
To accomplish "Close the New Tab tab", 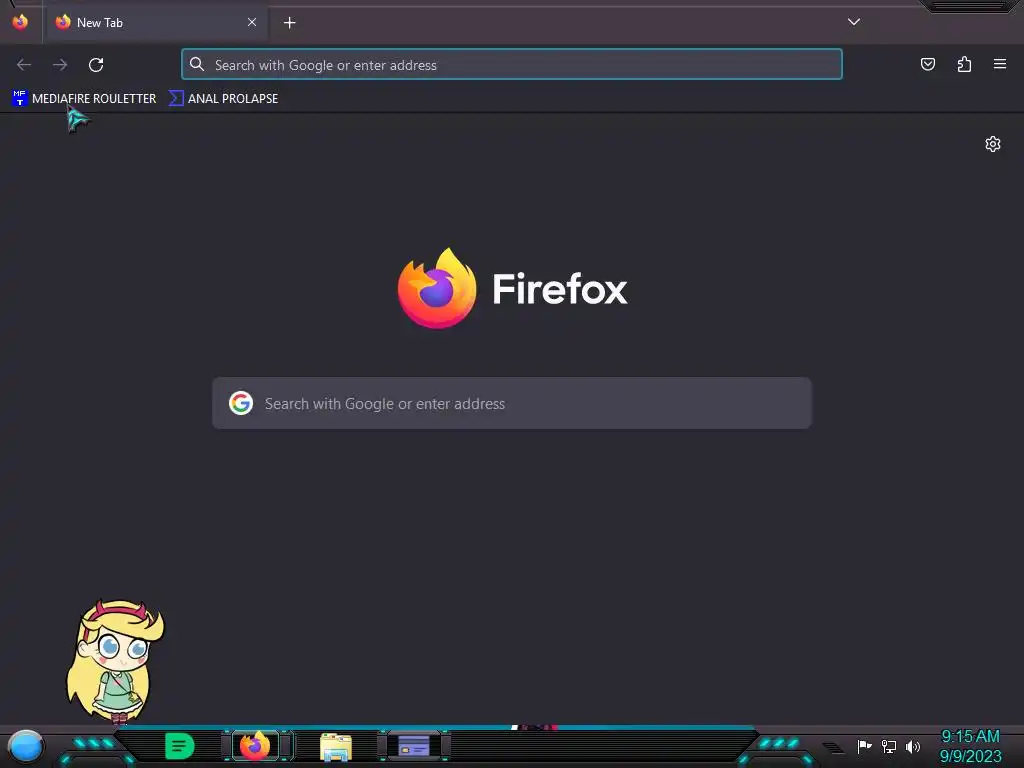I will [x=252, y=22].
